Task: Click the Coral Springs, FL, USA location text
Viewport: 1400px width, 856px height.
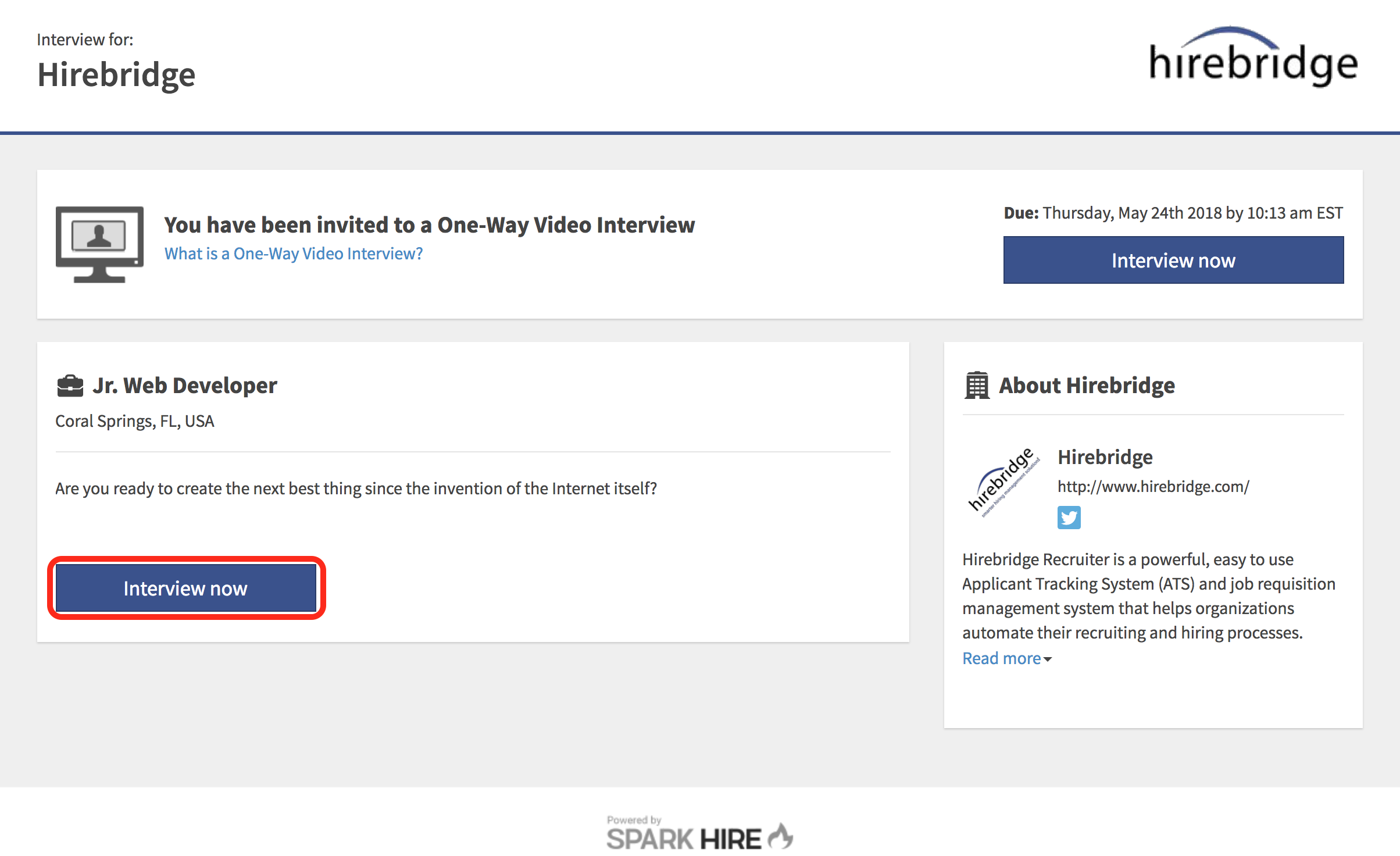Action: pos(134,420)
